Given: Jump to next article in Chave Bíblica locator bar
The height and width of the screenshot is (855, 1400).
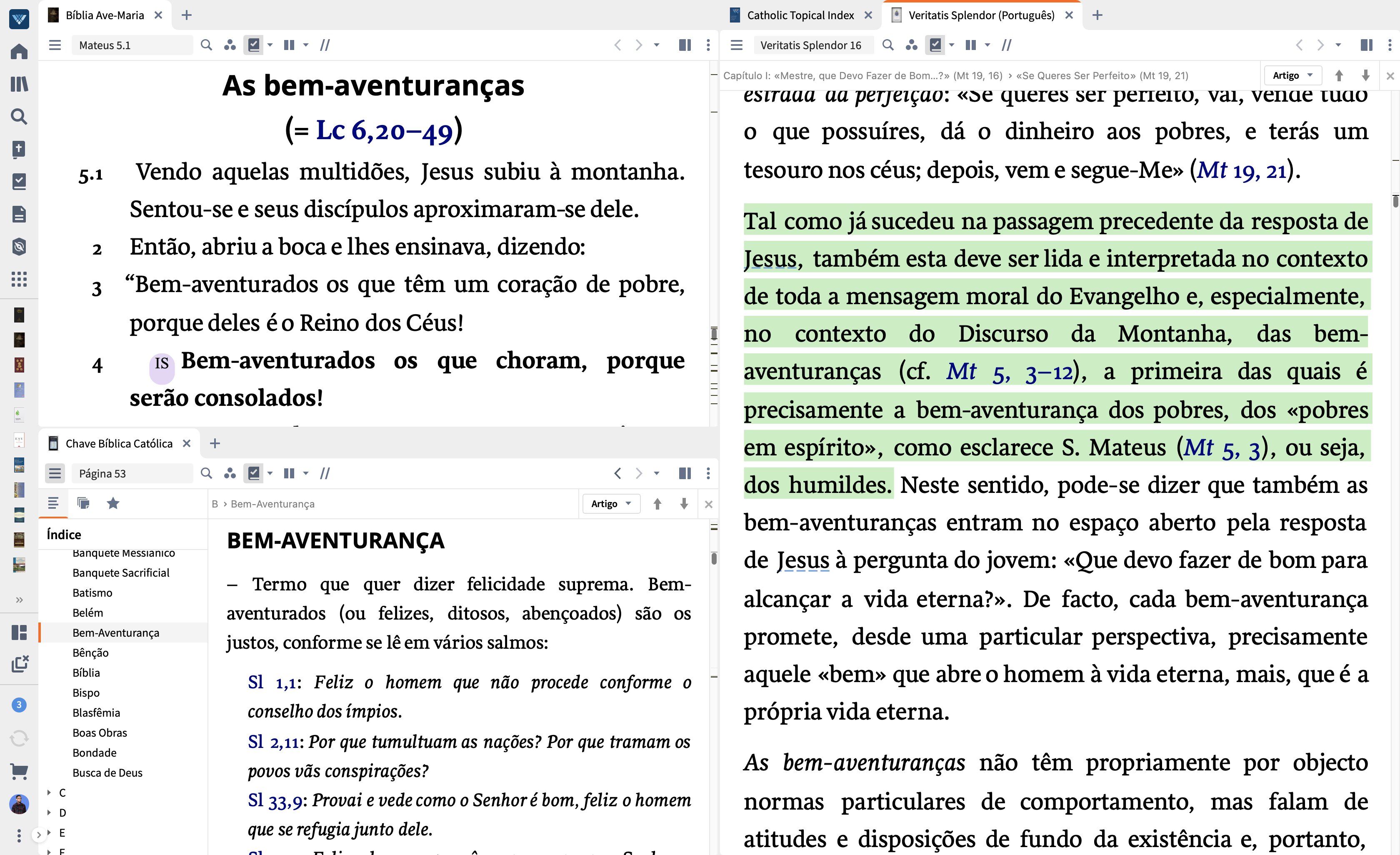Looking at the screenshot, I should point(684,504).
